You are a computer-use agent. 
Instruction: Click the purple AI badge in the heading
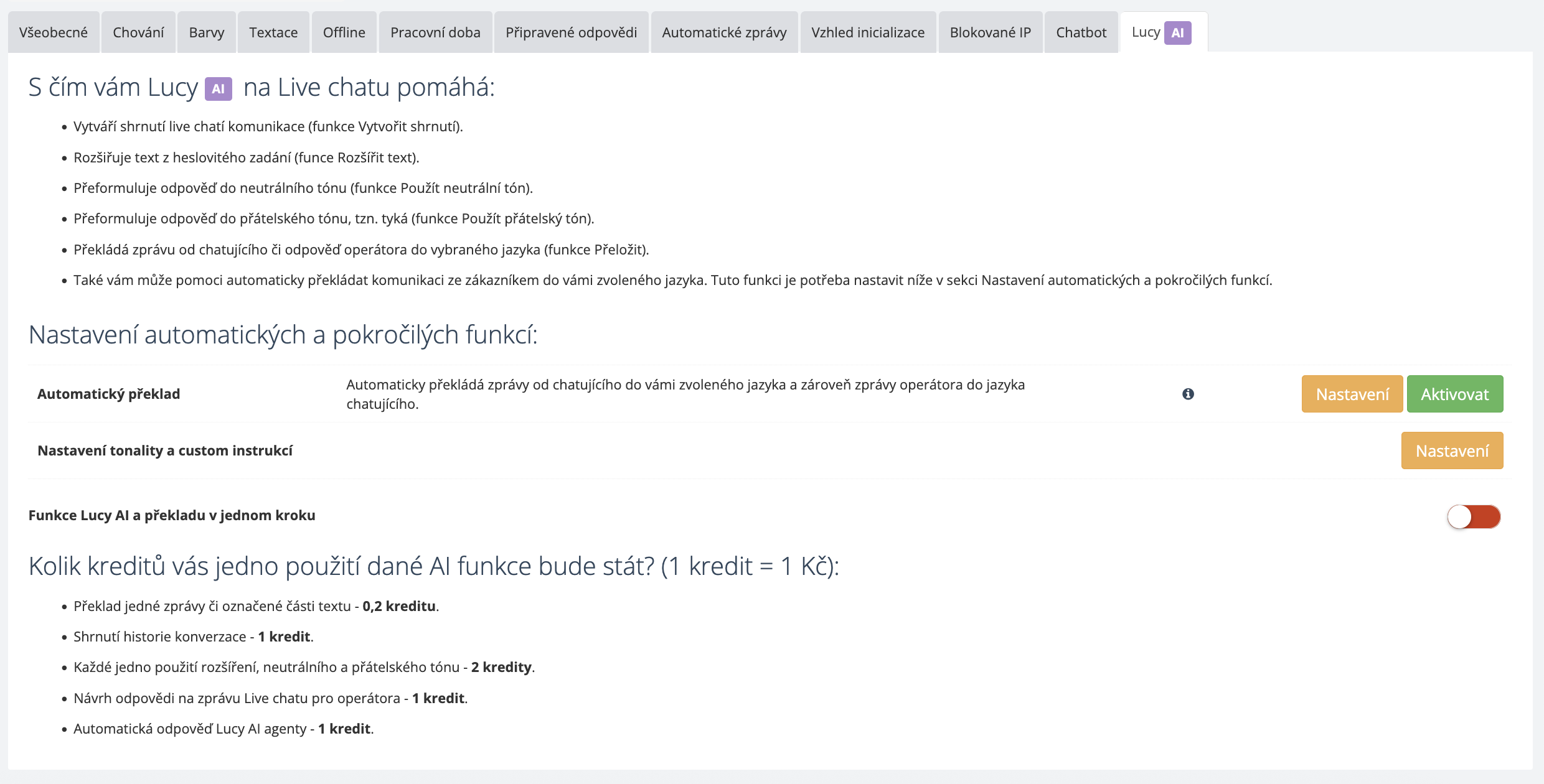[219, 89]
